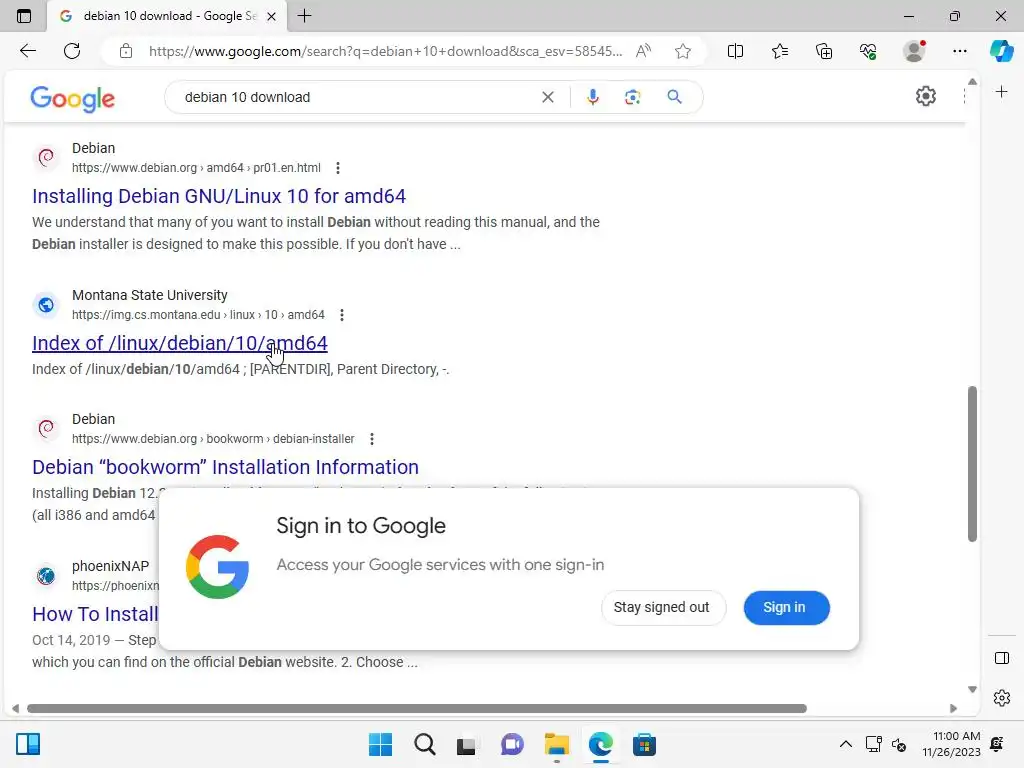Open Favorites list icon
The width and height of the screenshot is (1024, 768).
click(x=780, y=51)
